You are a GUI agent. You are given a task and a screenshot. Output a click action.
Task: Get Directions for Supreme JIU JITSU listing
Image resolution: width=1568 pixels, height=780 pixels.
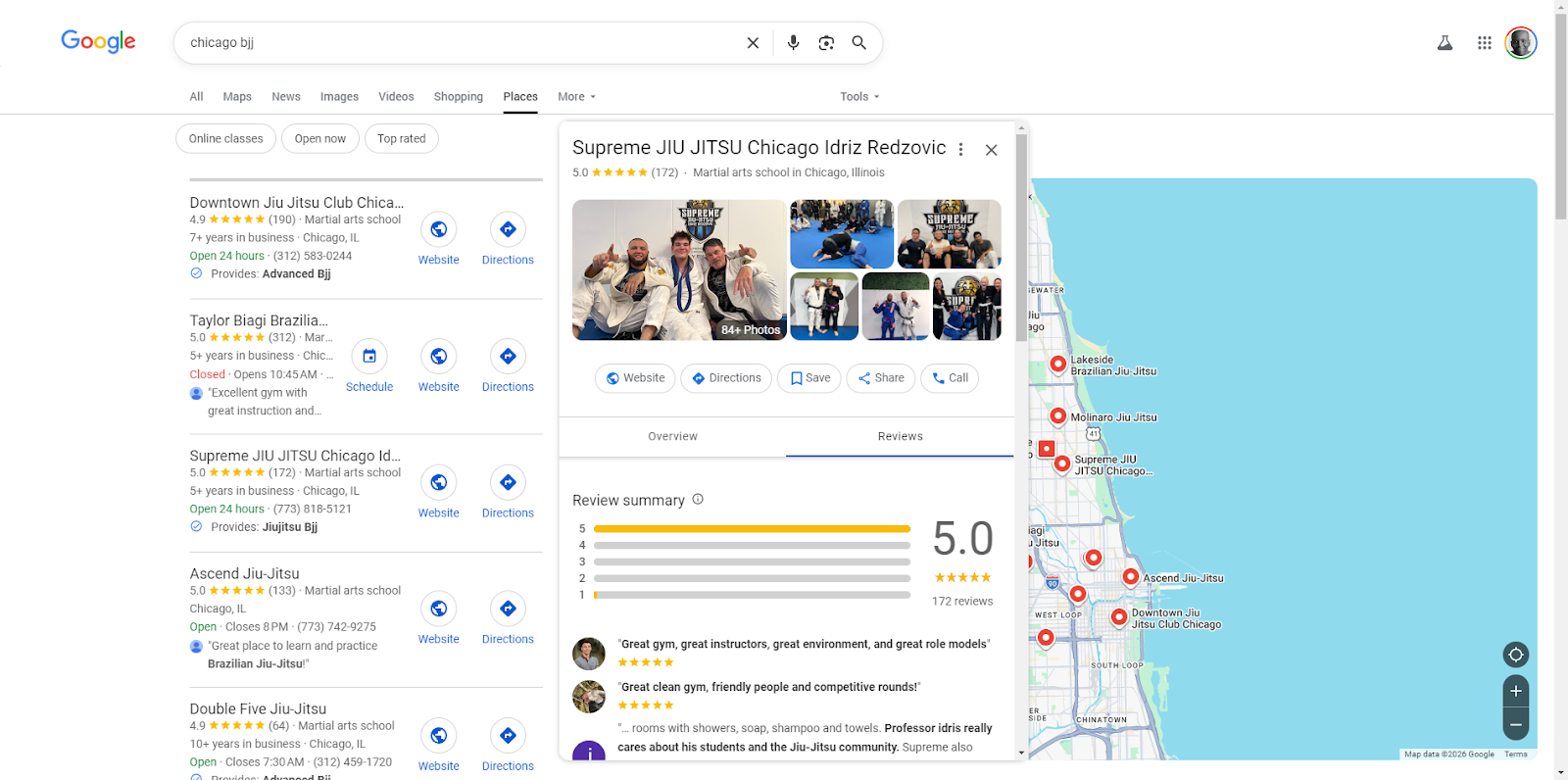508,492
